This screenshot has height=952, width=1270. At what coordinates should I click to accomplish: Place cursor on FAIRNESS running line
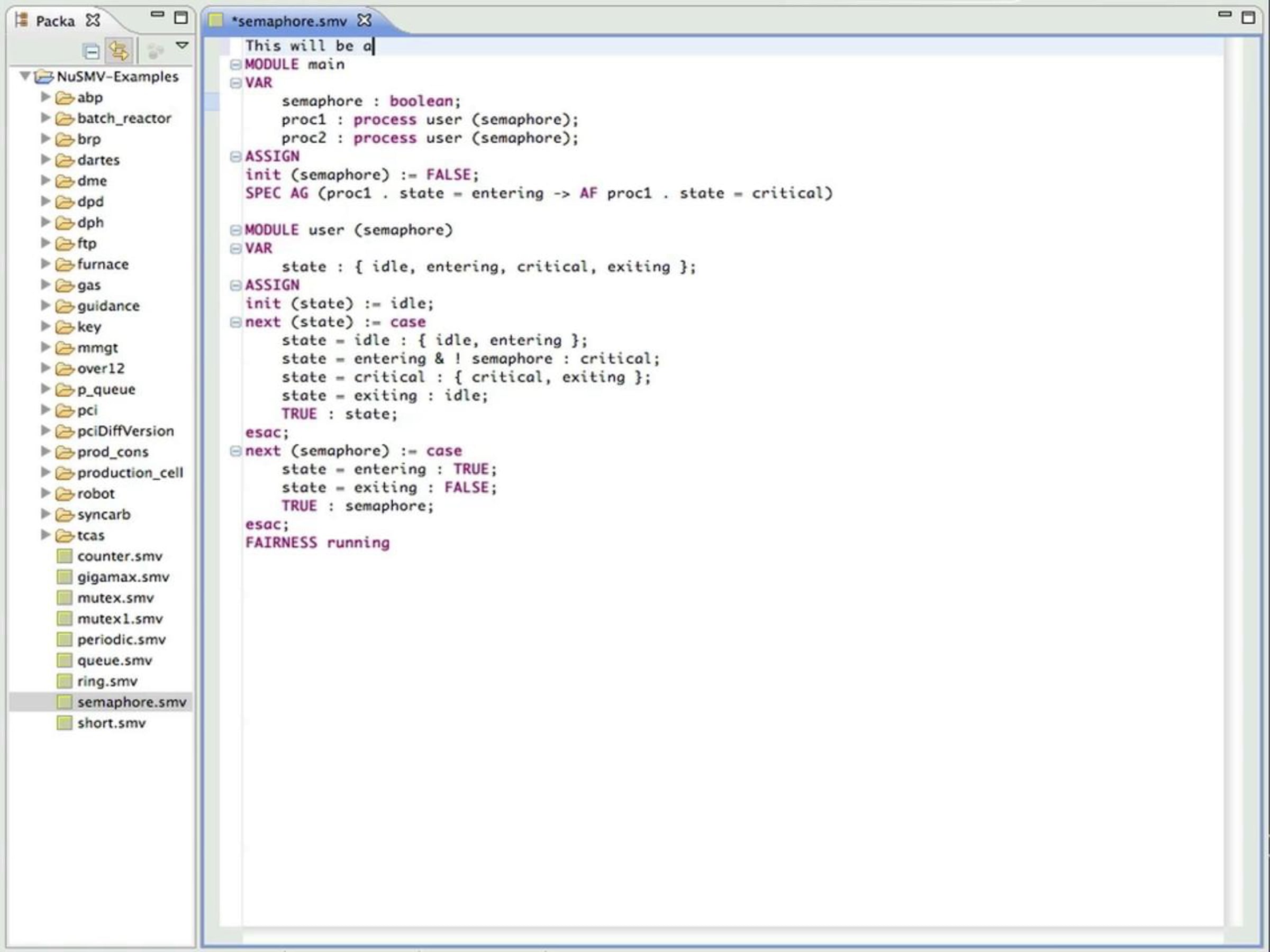317,543
